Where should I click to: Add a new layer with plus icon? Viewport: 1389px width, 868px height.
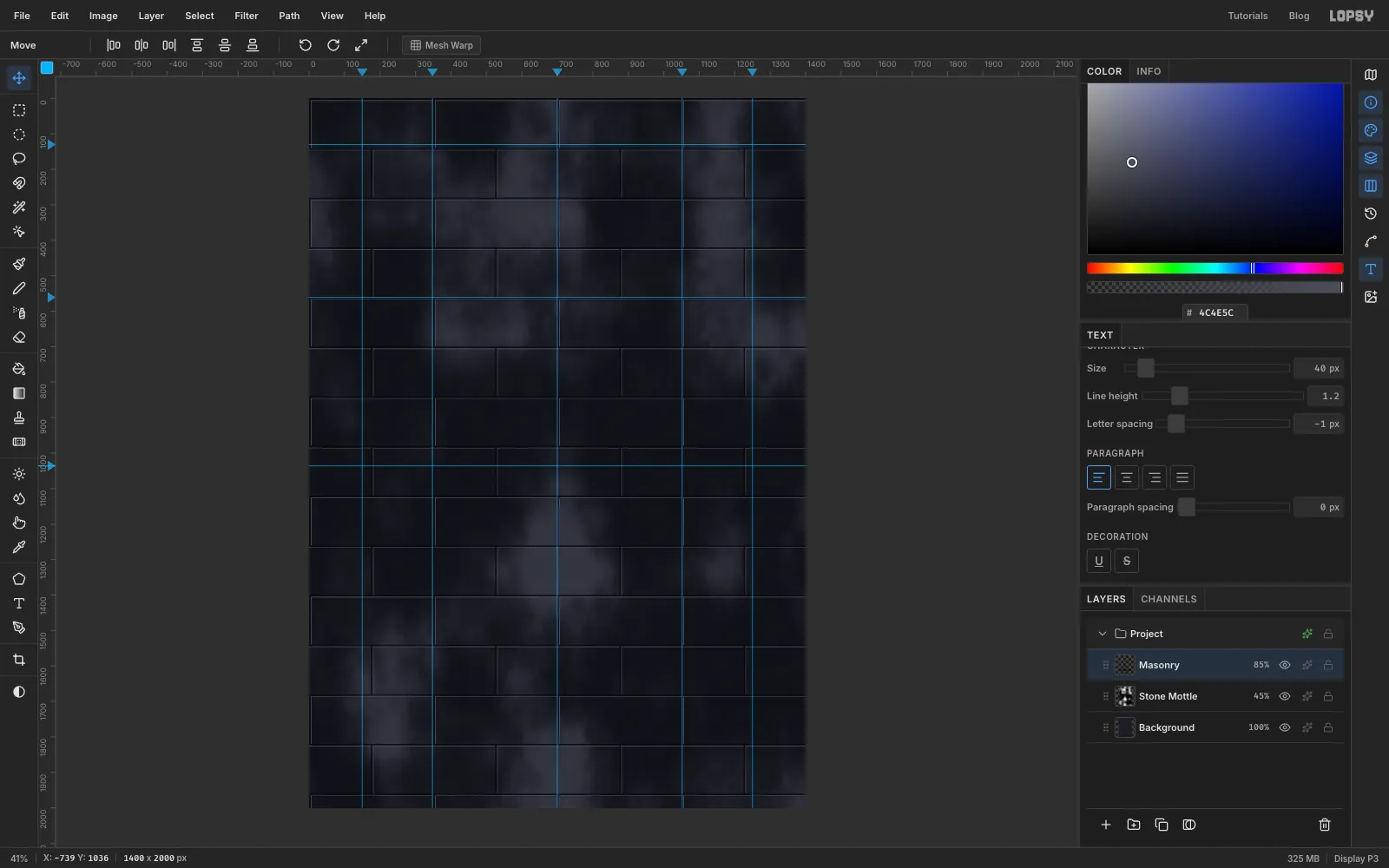(1106, 825)
